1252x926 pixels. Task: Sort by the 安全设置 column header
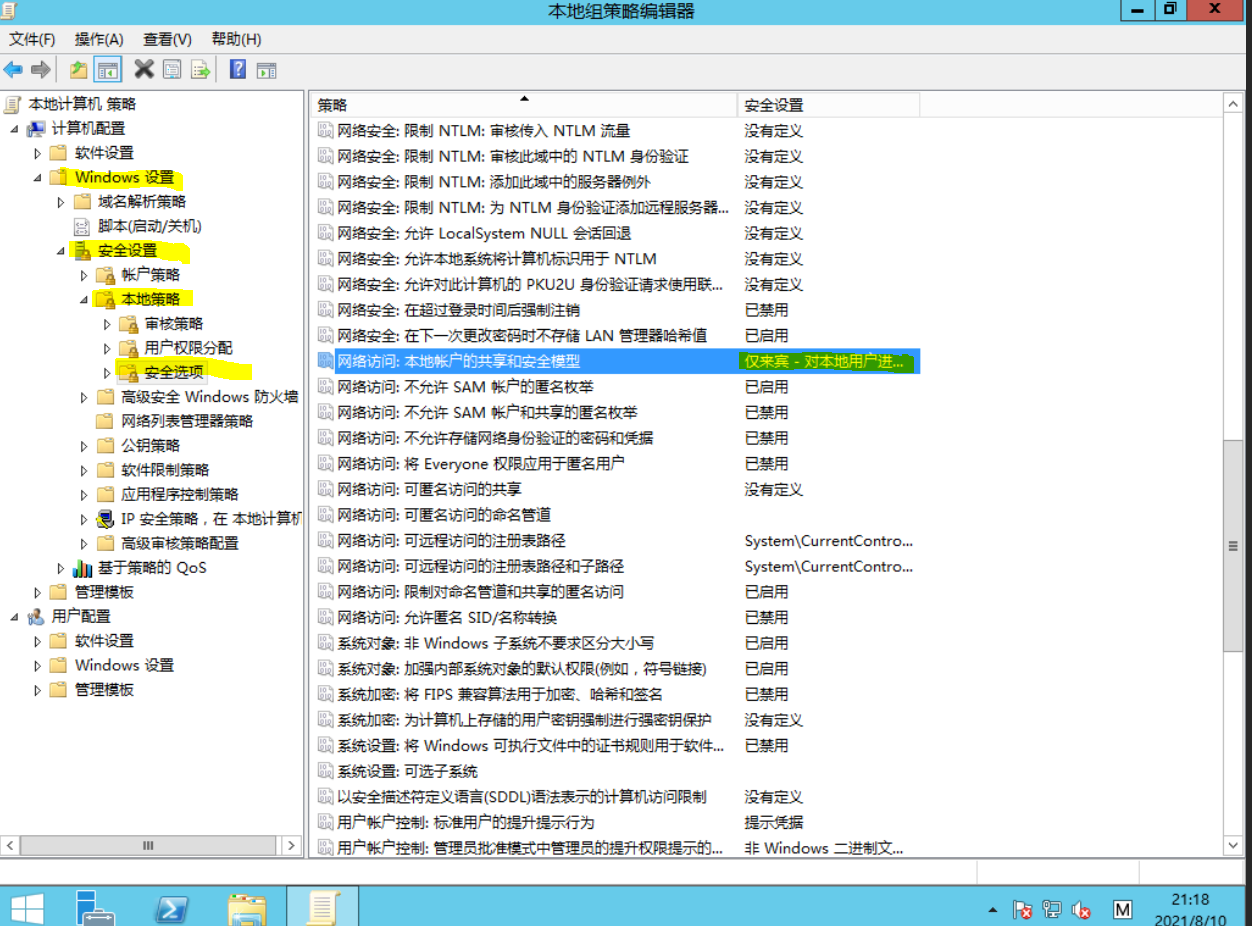point(829,105)
